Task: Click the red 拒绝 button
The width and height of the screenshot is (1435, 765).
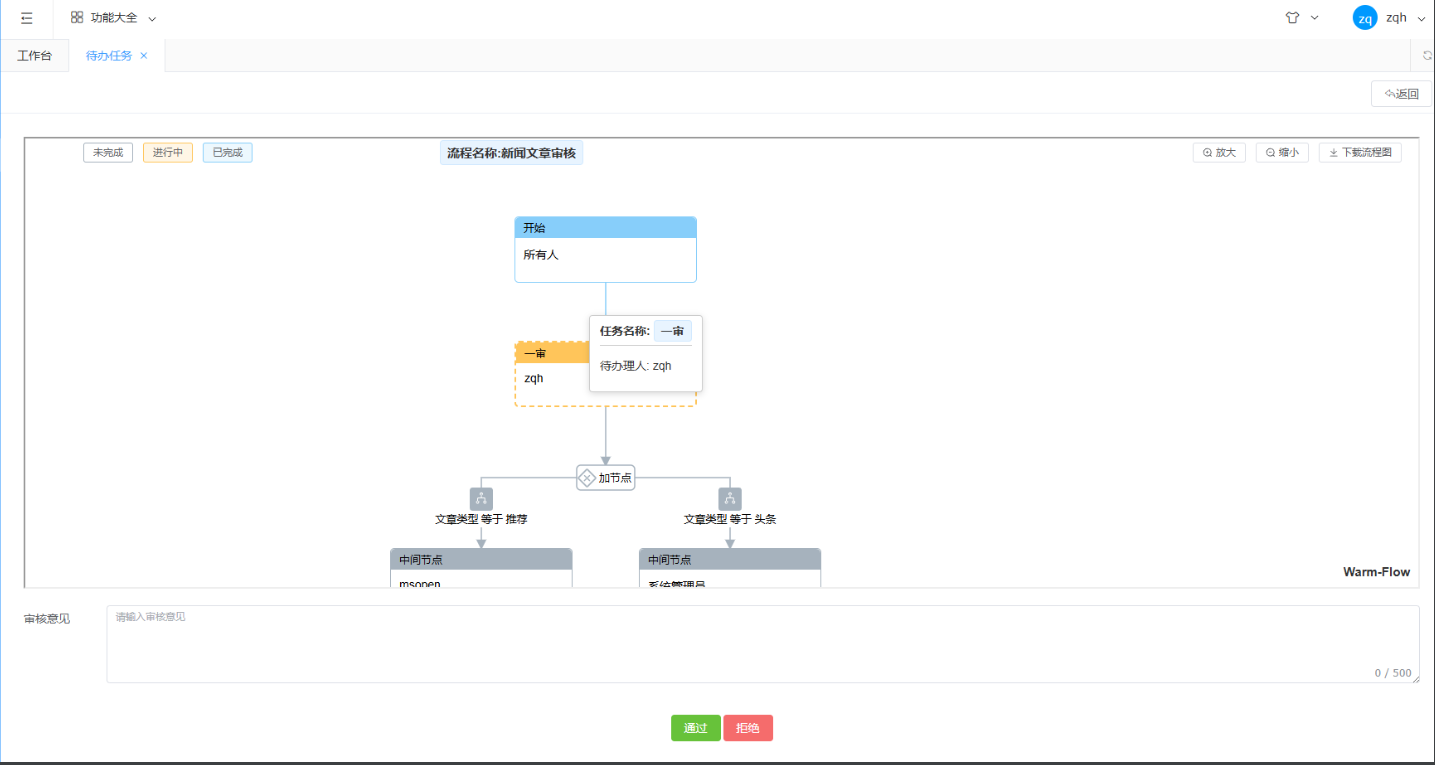Action: coord(748,728)
